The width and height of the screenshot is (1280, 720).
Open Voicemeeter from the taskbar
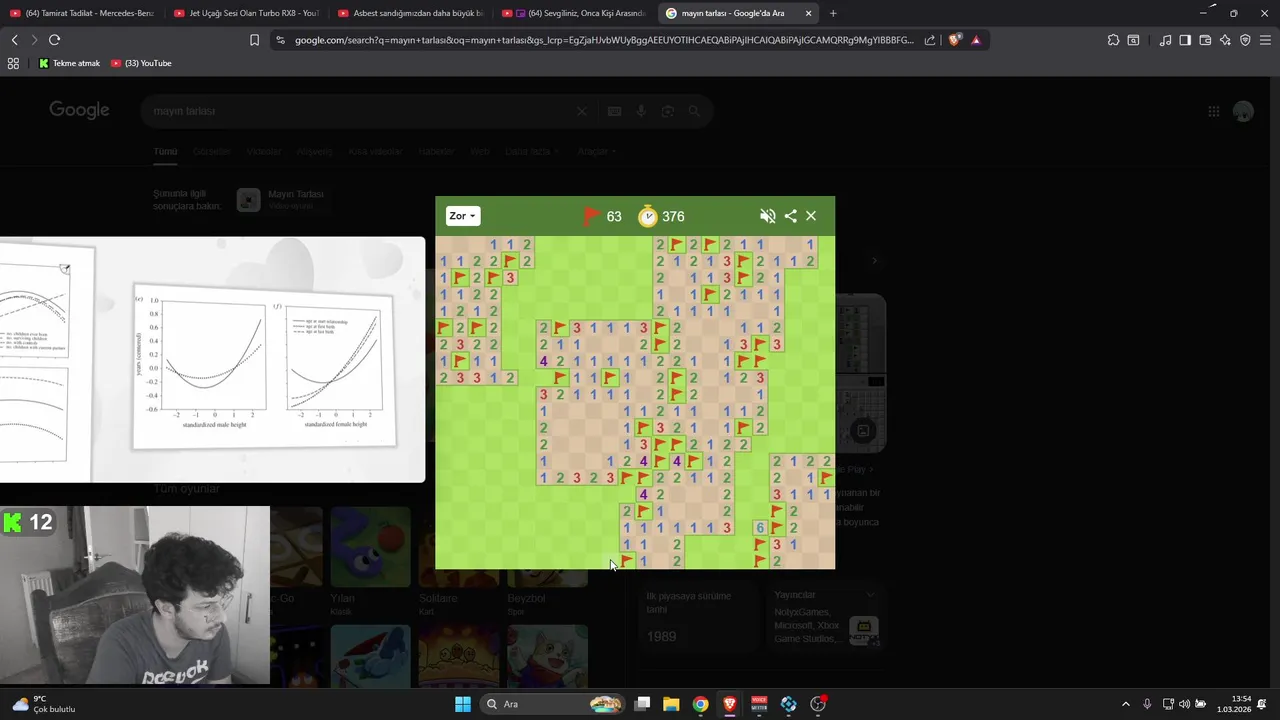coord(760,704)
